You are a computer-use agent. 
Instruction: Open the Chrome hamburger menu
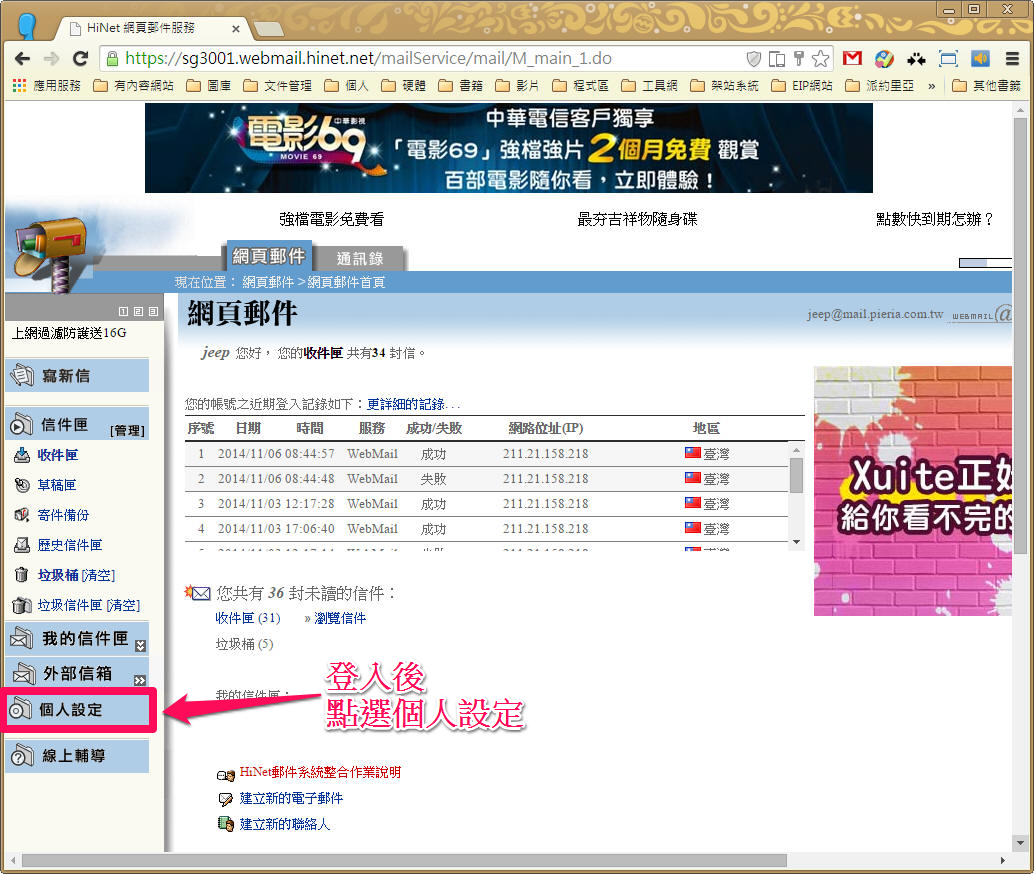1012,59
